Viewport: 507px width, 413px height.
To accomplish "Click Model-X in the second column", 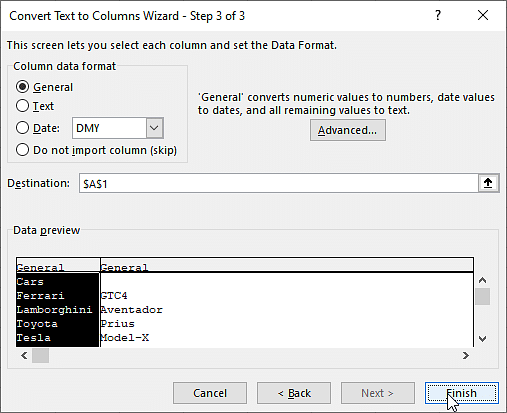I will click(125, 338).
